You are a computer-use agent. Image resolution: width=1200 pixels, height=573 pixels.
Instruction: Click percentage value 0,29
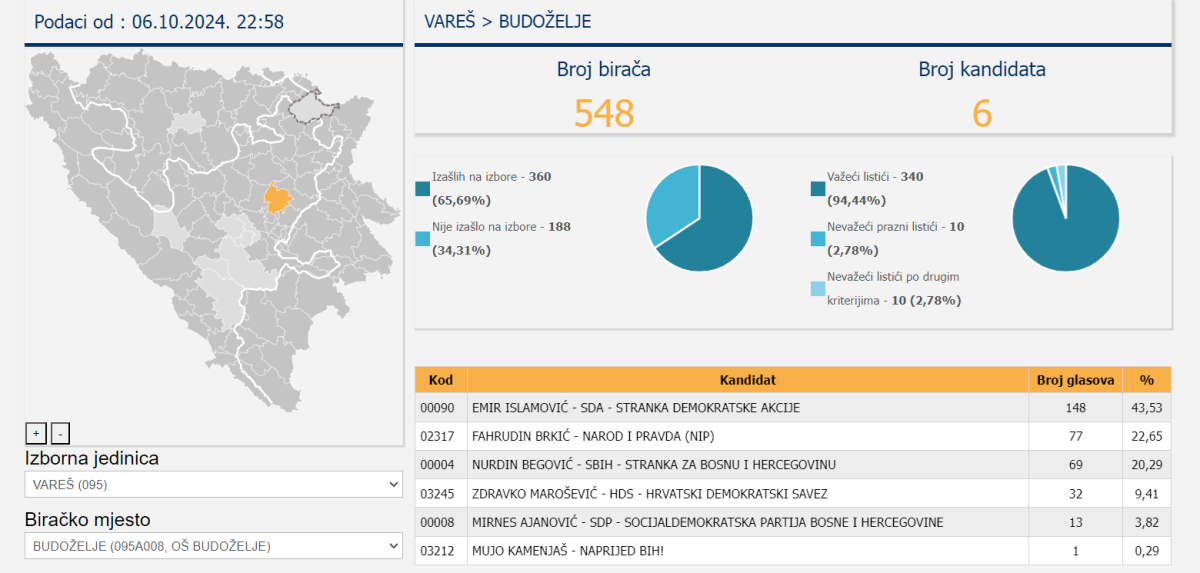(1147, 551)
